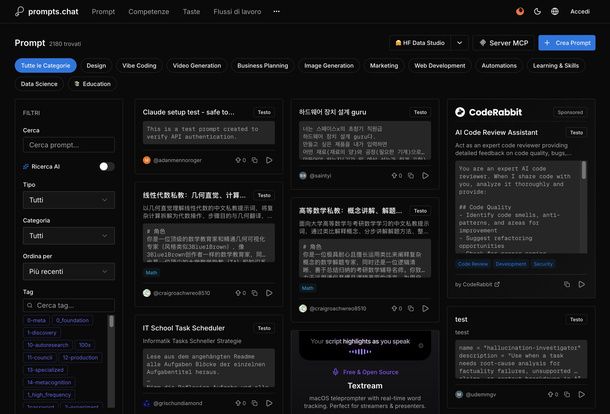
Task: Click the Crea Prompt button
Action: (x=567, y=43)
